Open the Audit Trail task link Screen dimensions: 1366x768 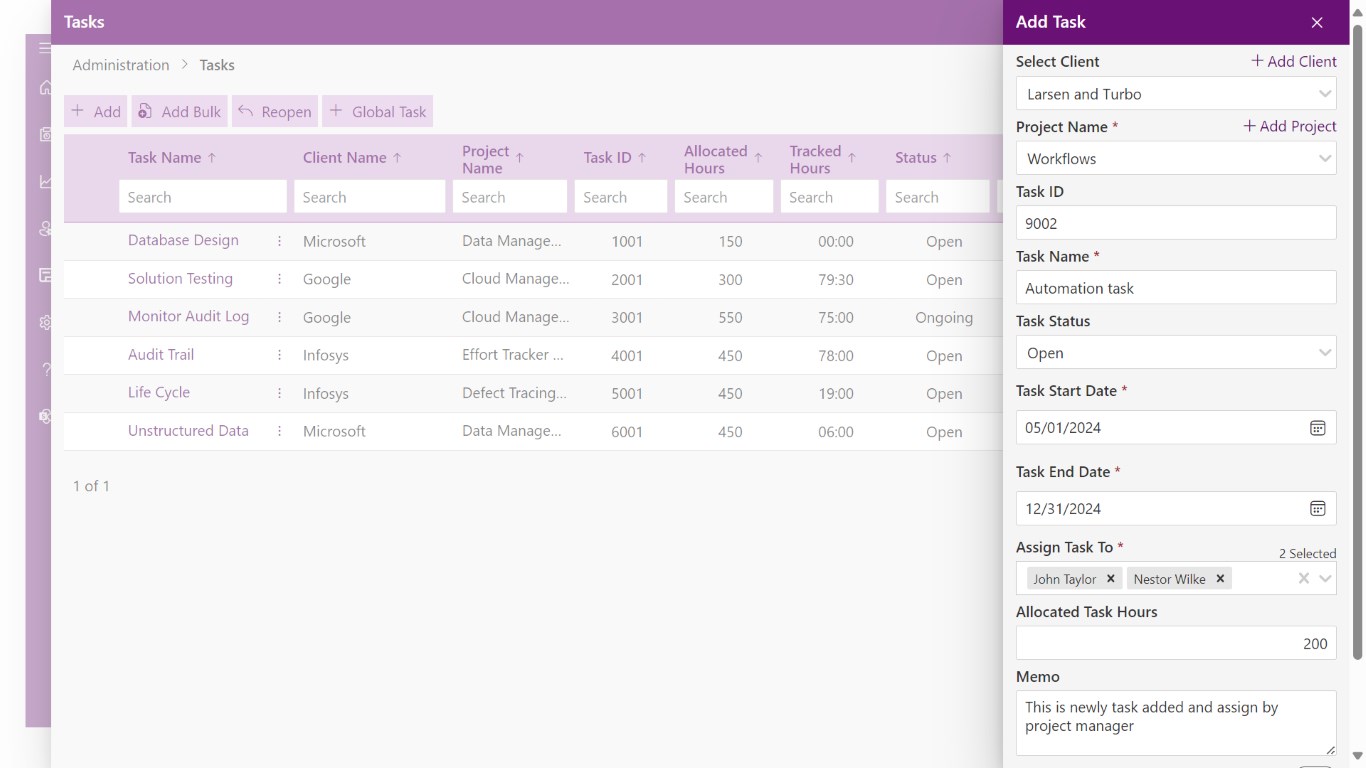coord(161,354)
